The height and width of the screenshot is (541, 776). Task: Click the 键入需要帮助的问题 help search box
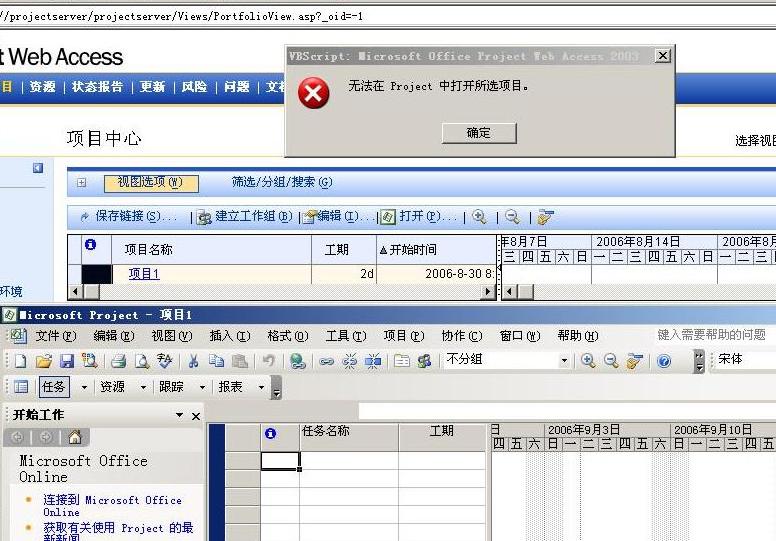712,335
